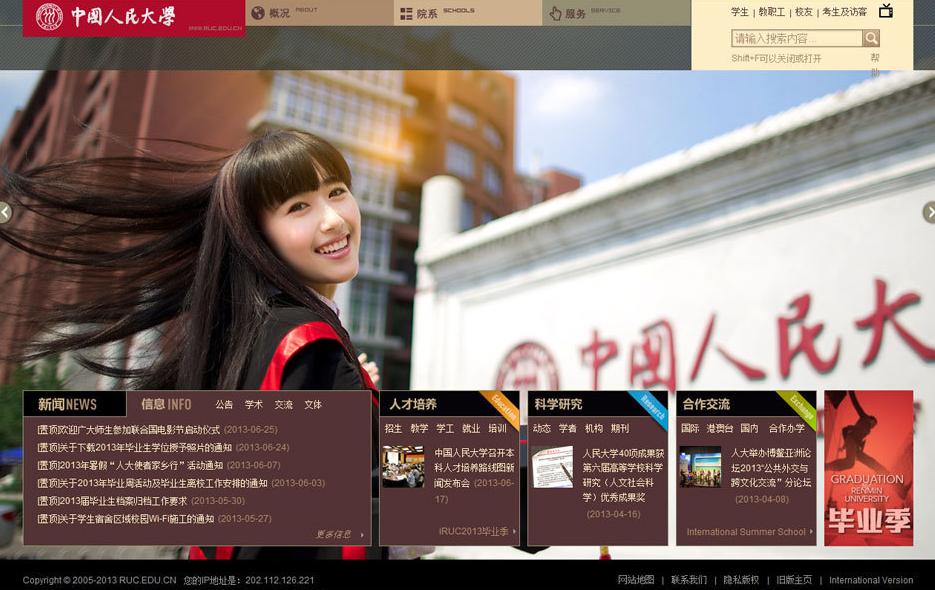Click the 人才培养 news photo thumbnail
935x590 pixels.
click(x=403, y=467)
